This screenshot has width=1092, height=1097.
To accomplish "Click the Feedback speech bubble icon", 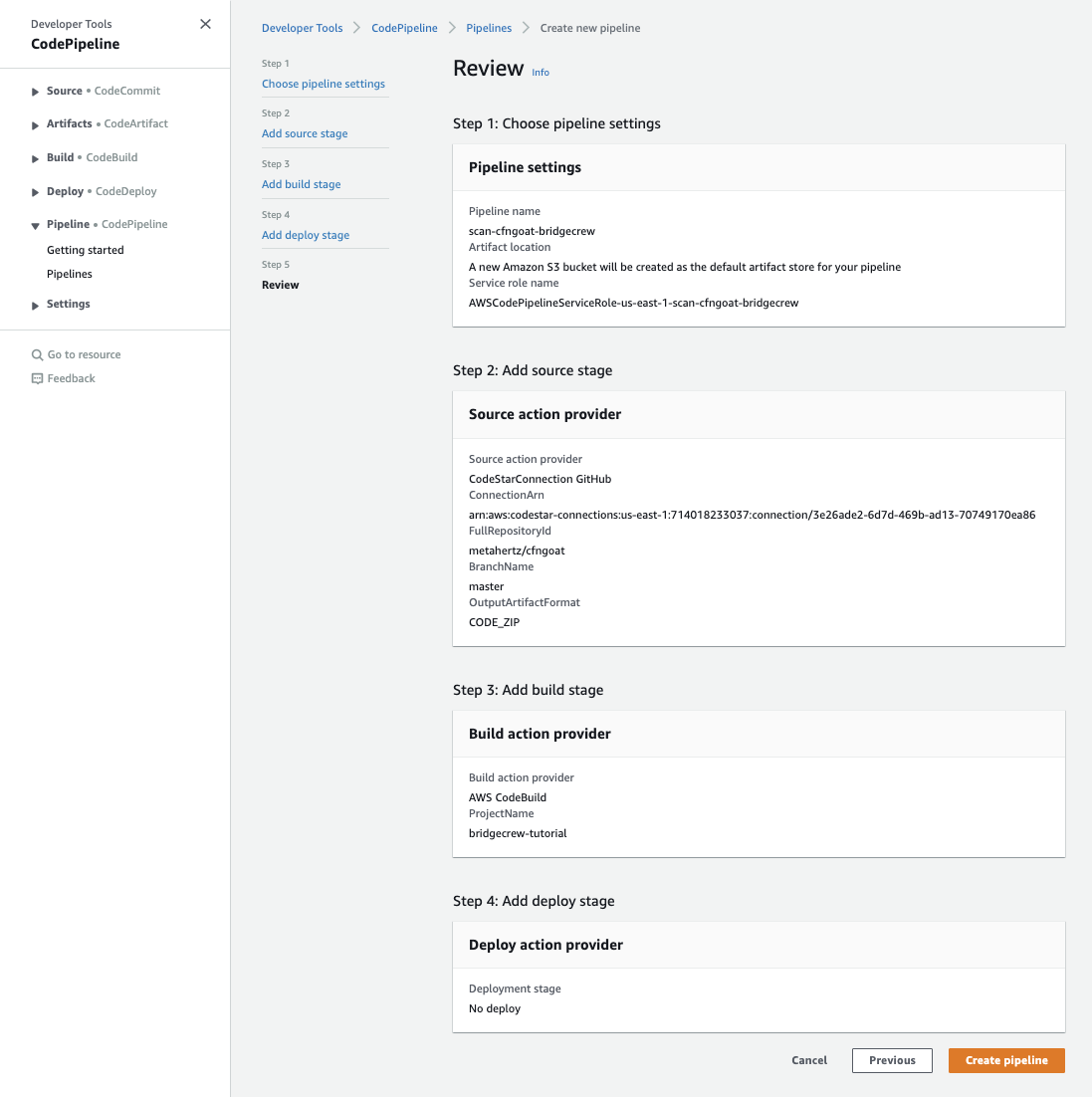I will pyautogui.click(x=37, y=378).
